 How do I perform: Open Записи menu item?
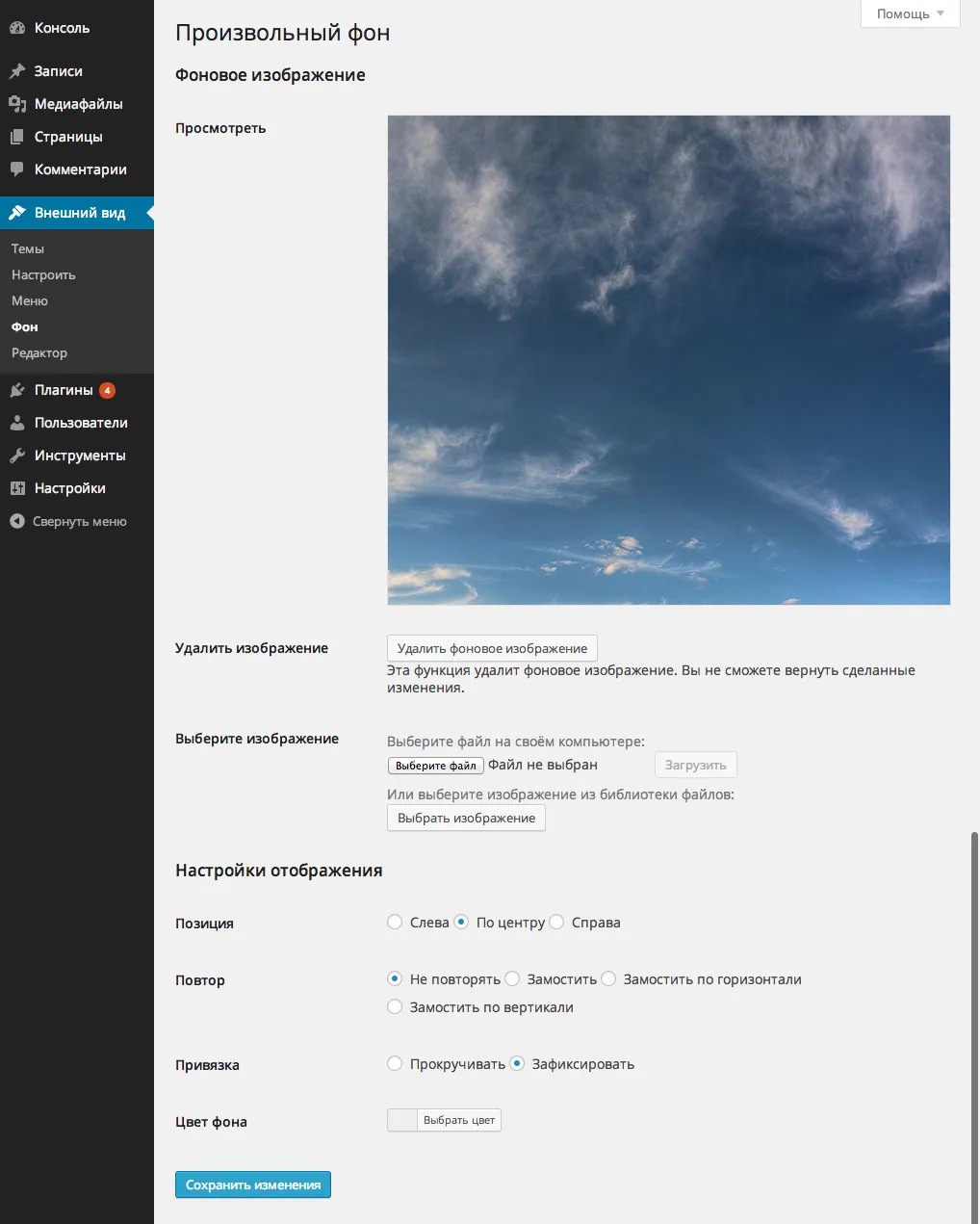tap(77, 71)
